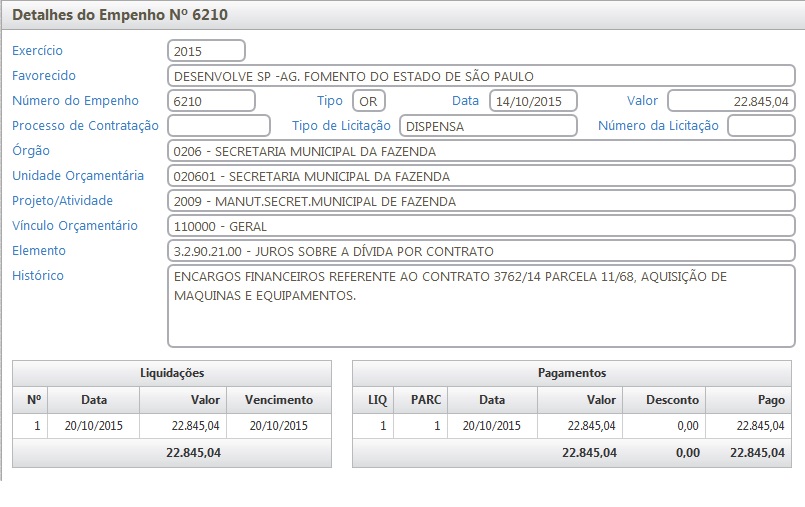Click the Pagamentos Valor total 22.845,04

tap(589, 453)
